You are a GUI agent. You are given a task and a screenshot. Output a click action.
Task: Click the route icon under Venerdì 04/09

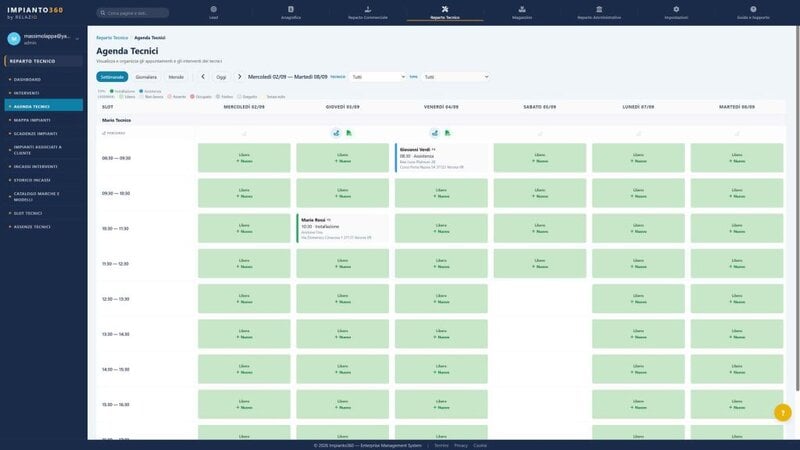[435, 133]
